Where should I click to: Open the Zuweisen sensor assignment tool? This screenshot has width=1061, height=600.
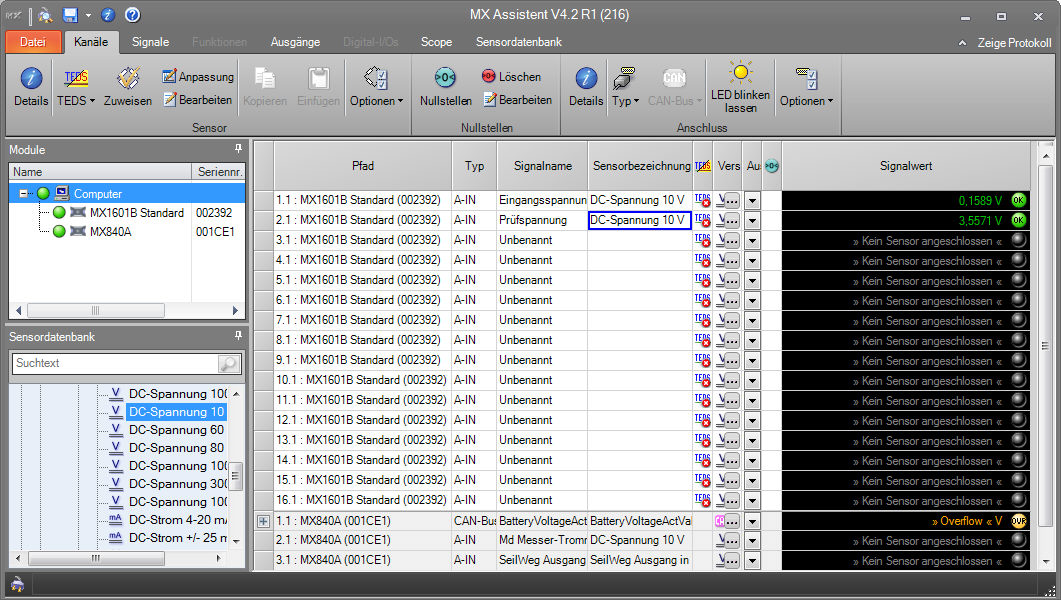pos(127,79)
